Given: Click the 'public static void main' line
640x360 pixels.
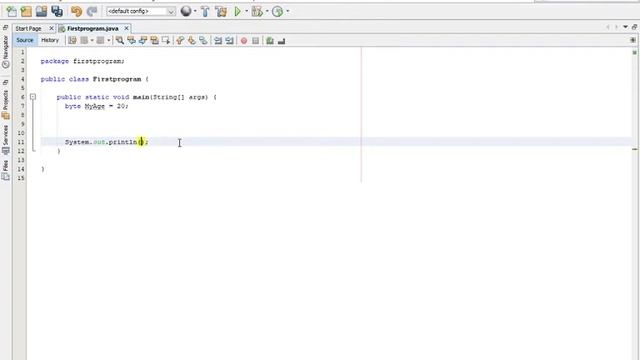Looking at the screenshot, I should 137,97.
